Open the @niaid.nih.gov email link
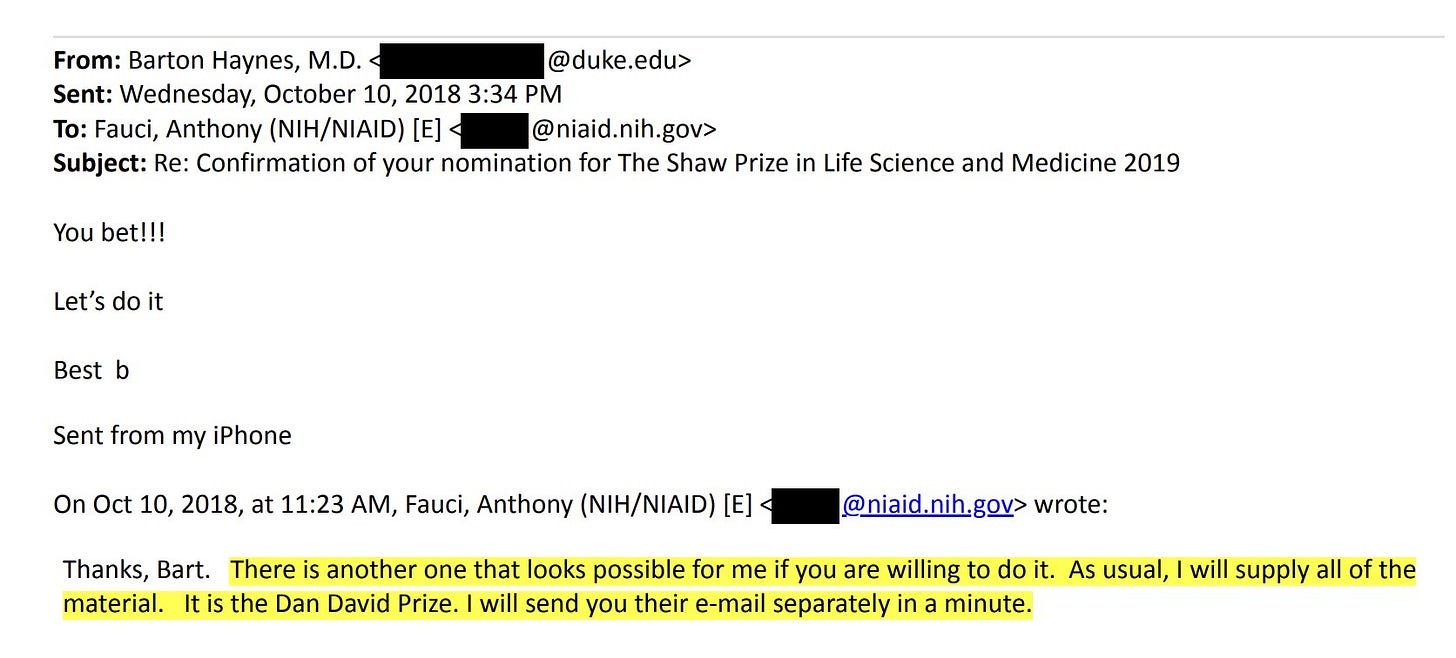Image resolution: width=1456 pixels, height=658 pixels. point(927,505)
